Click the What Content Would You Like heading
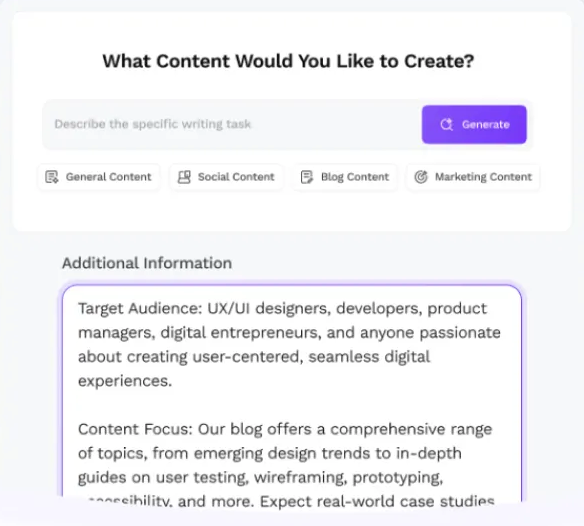Image resolution: width=584 pixels, height=526 pixels. [288, 61]
